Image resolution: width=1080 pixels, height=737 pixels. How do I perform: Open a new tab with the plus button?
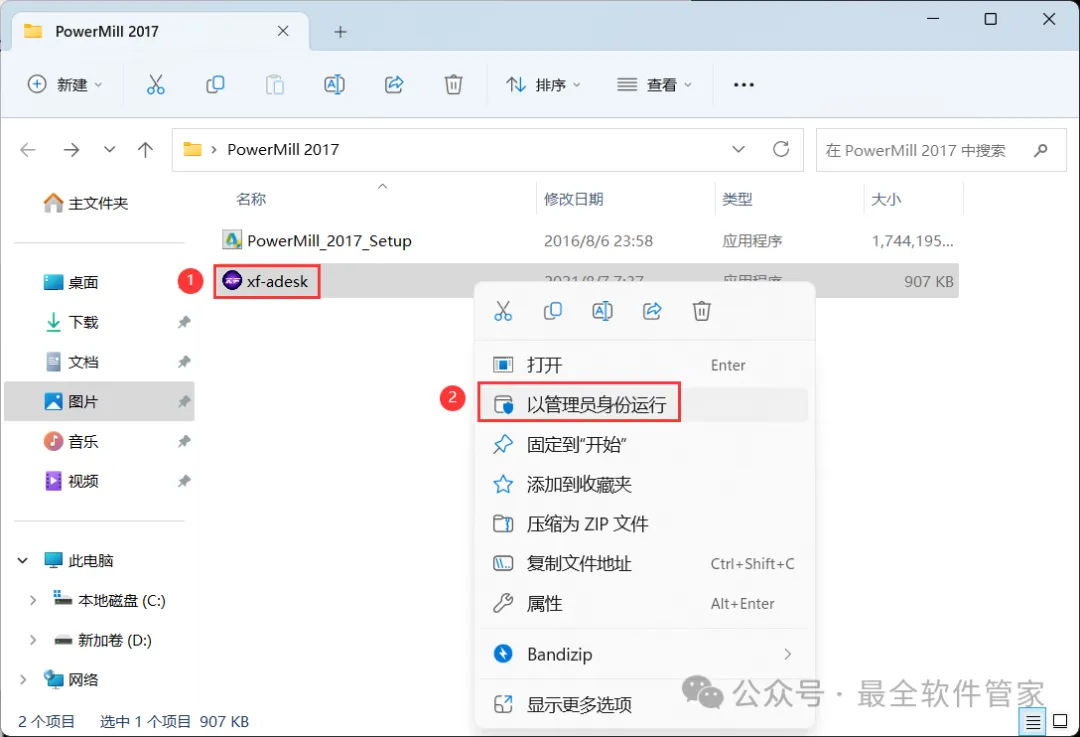point(340,32)
